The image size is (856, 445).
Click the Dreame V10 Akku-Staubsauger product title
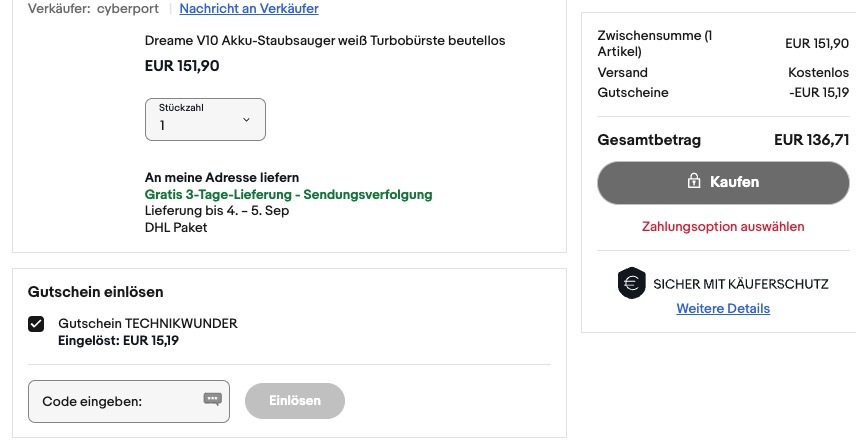[x=325, y=41]
